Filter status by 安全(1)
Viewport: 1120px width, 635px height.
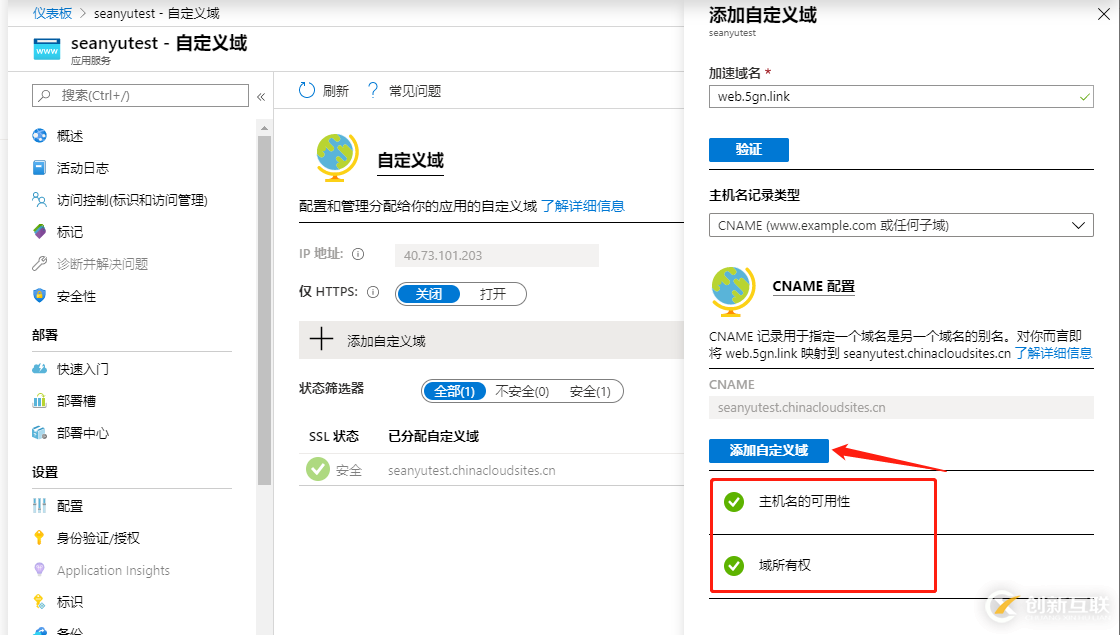coord(590,392)
